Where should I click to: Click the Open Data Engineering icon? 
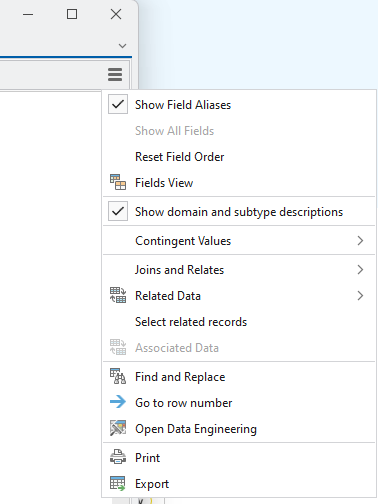click(x=118, y=428)
